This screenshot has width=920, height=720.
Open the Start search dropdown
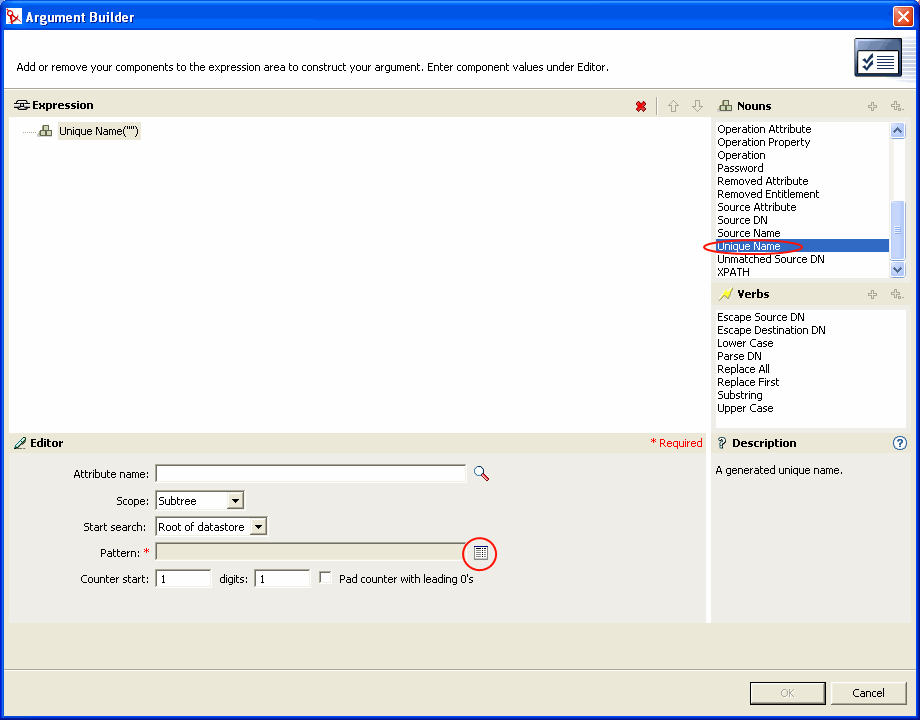[258, 526]
